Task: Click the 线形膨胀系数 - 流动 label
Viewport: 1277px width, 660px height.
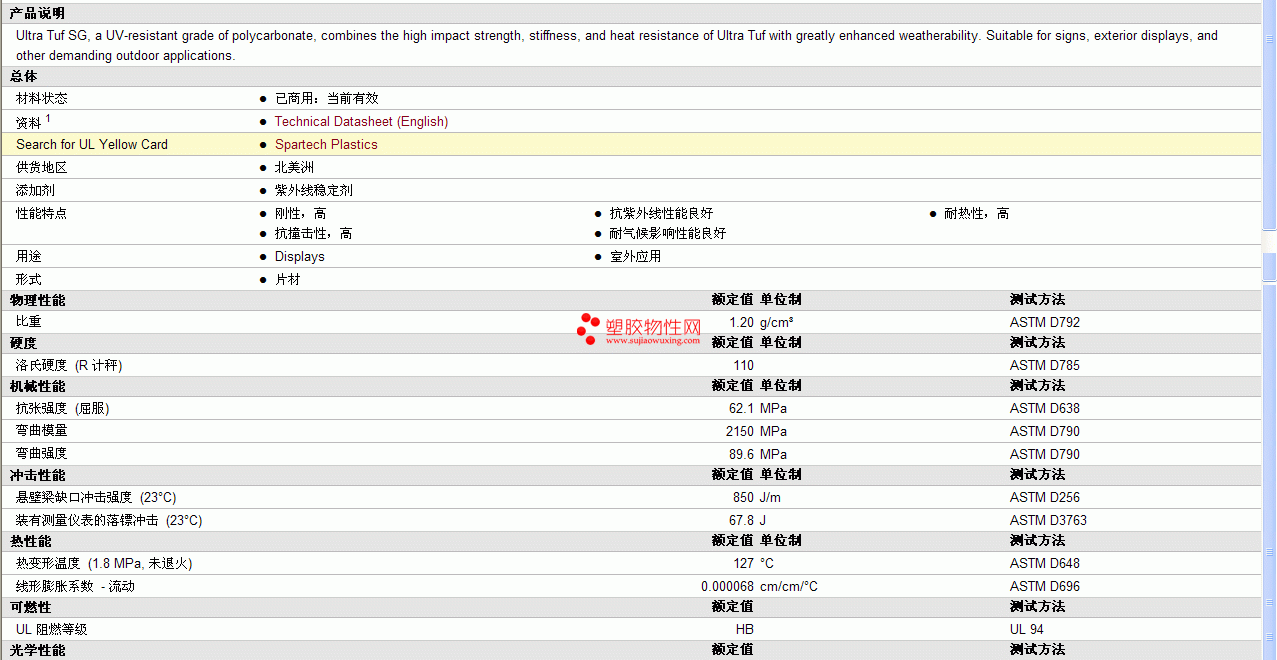Action: [75, 586]
